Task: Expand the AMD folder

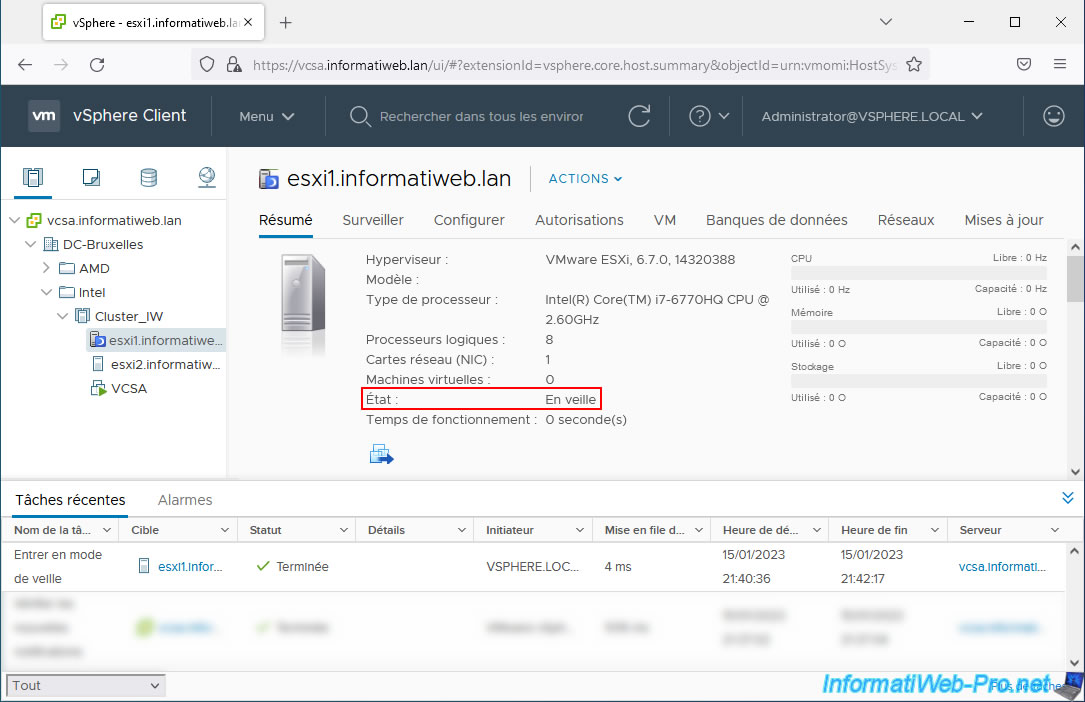Action: [46, 268]
